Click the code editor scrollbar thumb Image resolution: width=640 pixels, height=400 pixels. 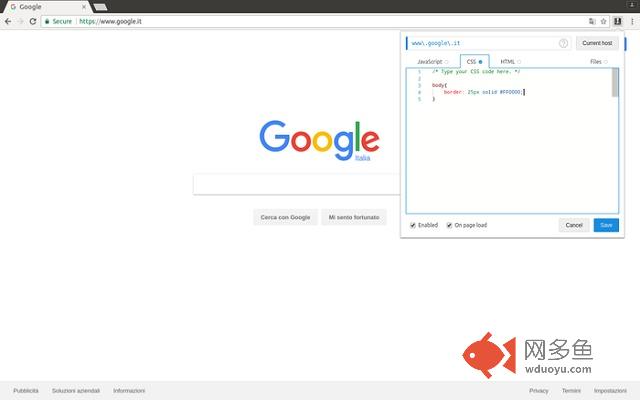click(x=615, y=83)
